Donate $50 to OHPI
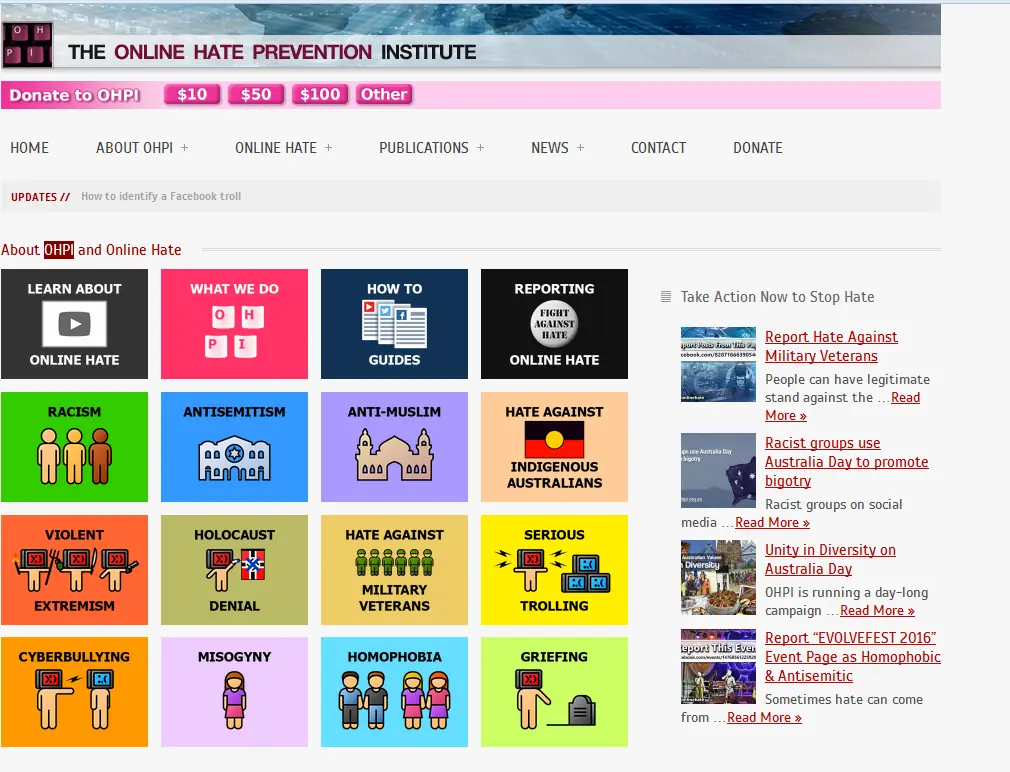The width and height of the screenshot is (1010, 772). pos(256,95)
